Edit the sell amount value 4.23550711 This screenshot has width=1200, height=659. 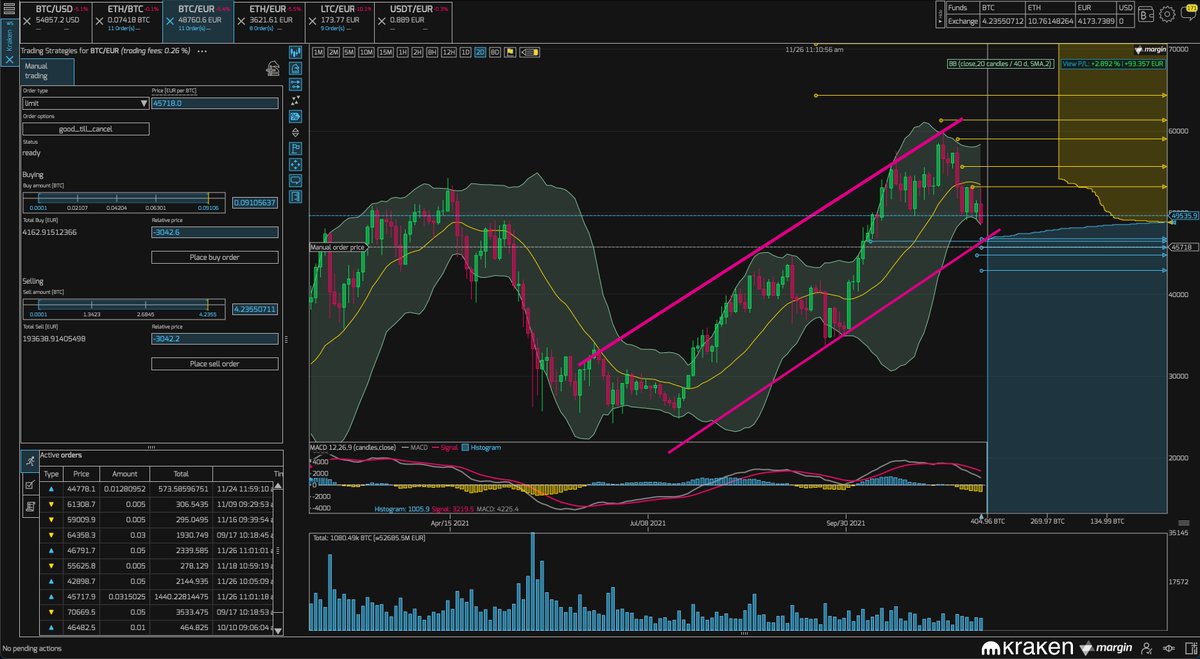[254, 309]
